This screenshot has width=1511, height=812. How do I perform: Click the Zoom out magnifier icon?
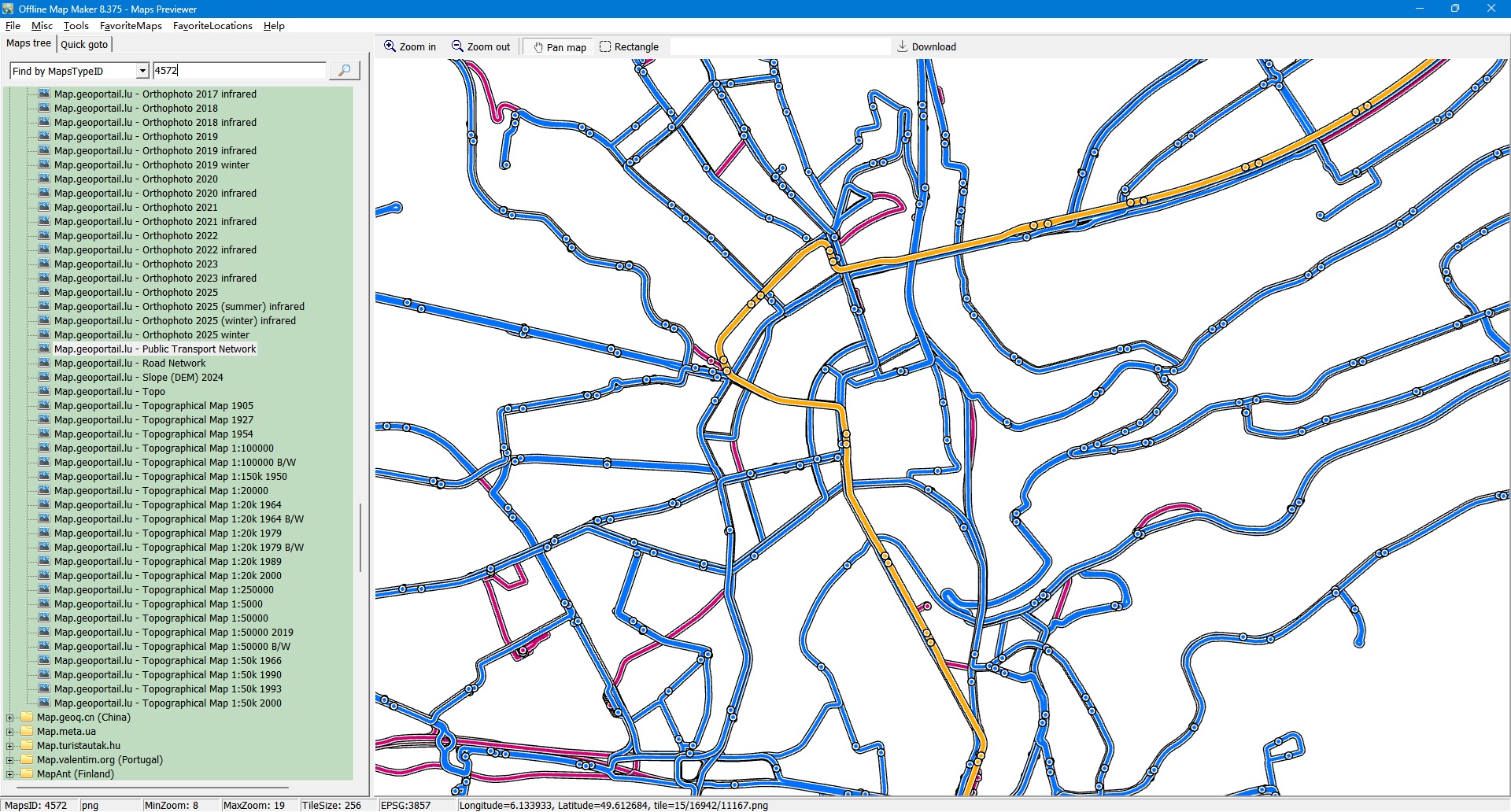click(x=457, y=46)
